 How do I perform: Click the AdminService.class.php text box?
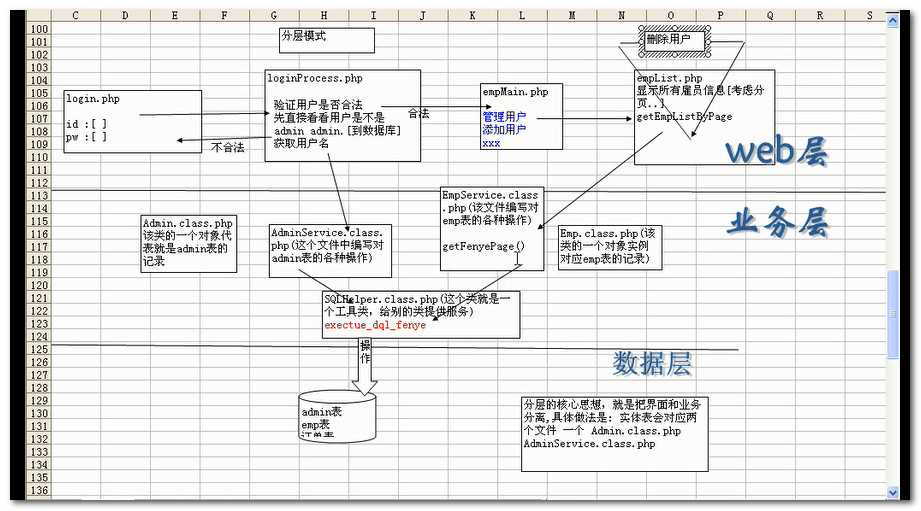pyautogui.click(x=330, y=251)
